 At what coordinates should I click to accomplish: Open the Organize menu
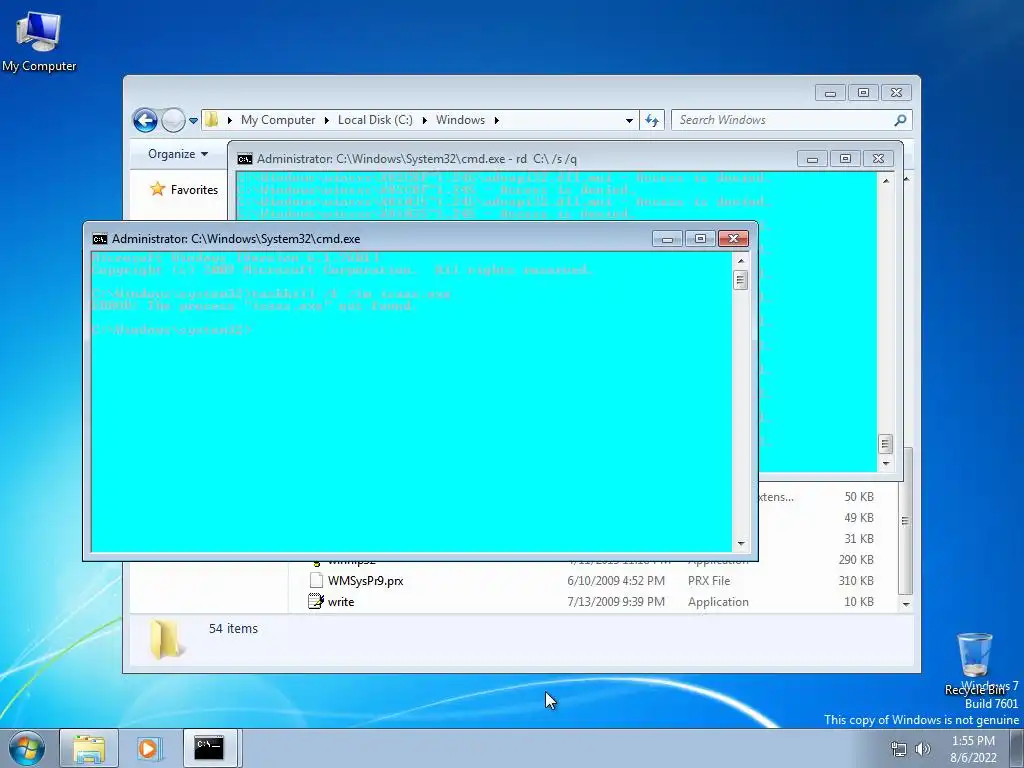coord(177,154)
